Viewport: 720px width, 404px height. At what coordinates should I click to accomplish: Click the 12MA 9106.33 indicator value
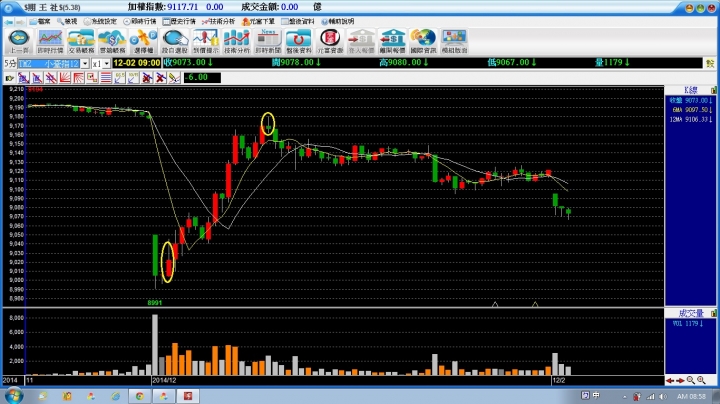coord(691,119)
